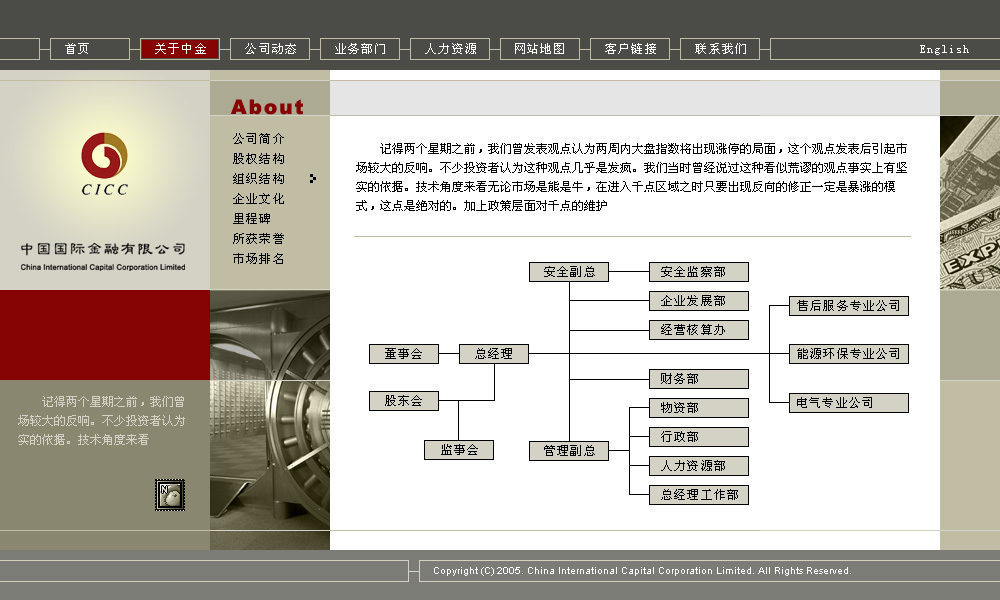The height and width of the screenshot is (600, 1000).
Task: Select the 企业发展部 department box
Action: click(x=699, y=301)
